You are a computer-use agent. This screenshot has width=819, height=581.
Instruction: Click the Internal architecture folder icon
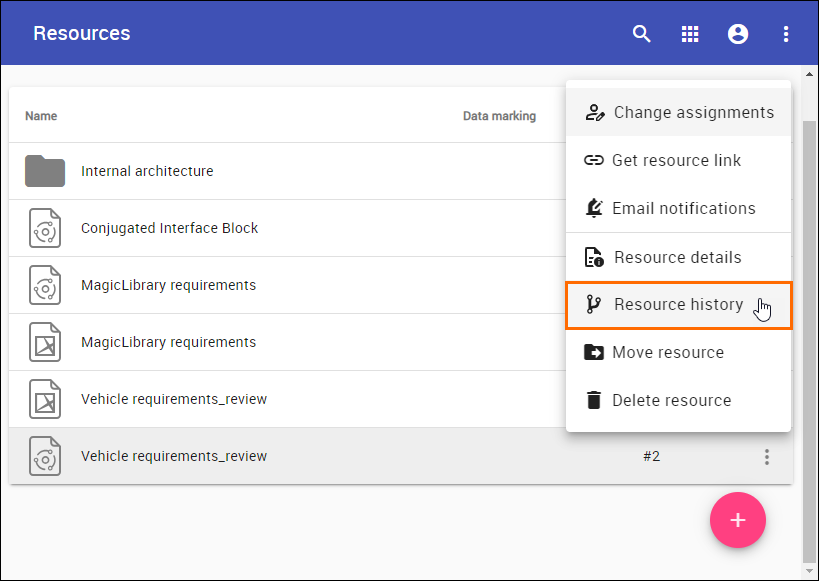tap(45, 171)
